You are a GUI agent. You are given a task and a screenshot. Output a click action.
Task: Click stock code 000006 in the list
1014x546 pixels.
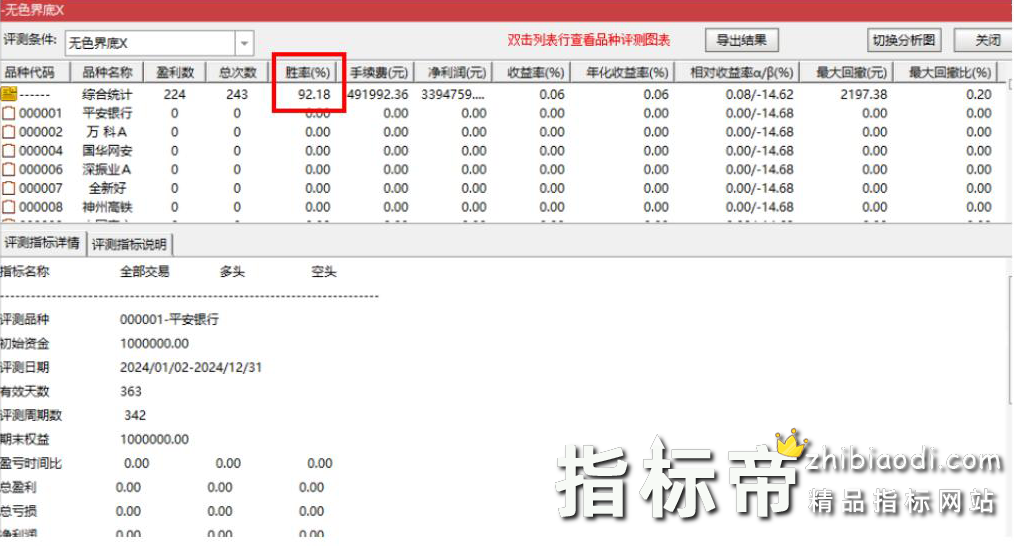(41, 169)
